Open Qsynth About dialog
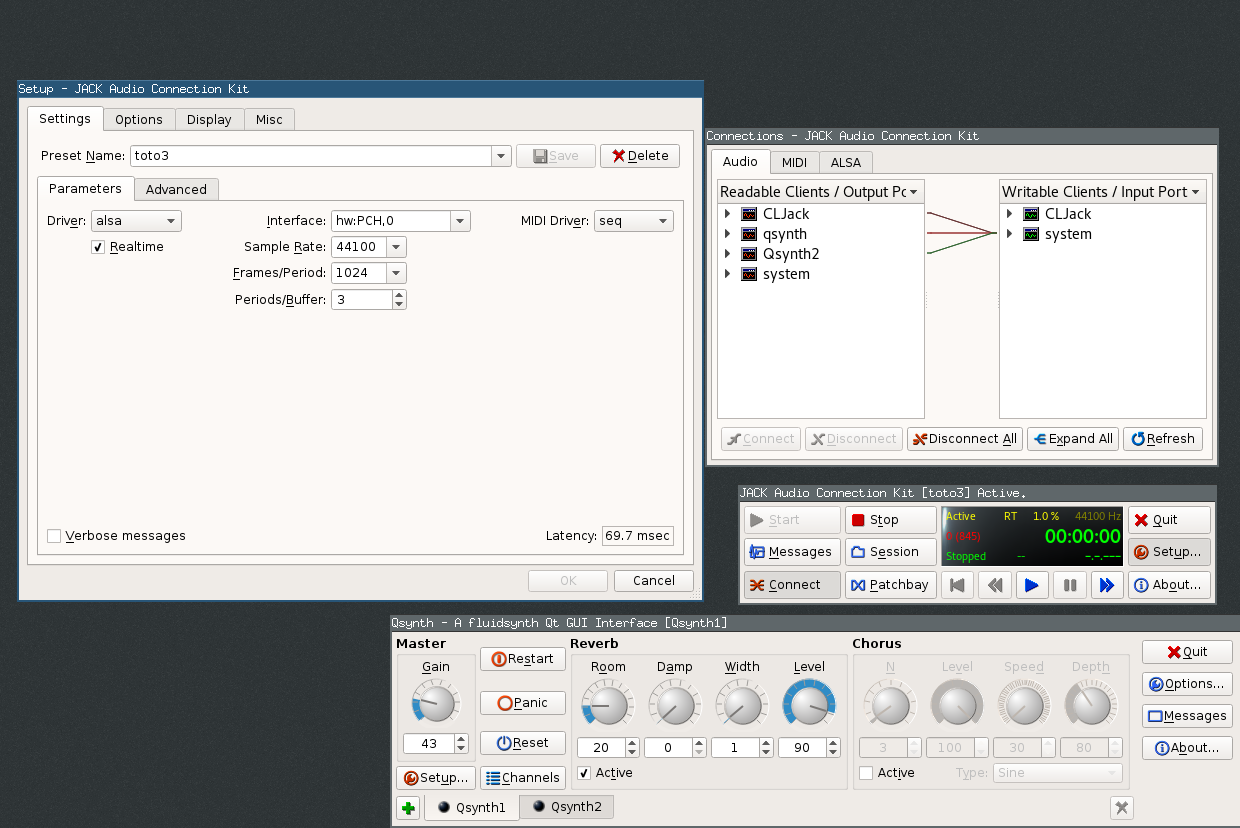Screen dimensions: 1240x828 (x=1187, y=748)
